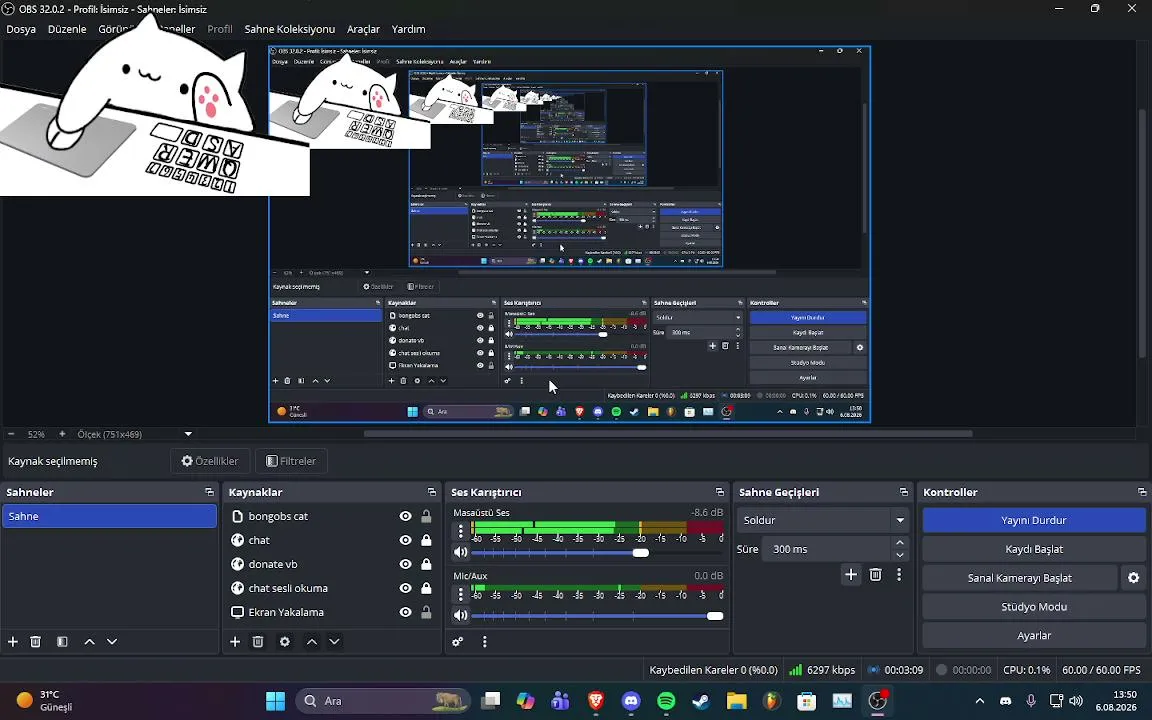Hide the chat sesli okuma source
The image size is (1152, 720).
click(x=406, y=588)
